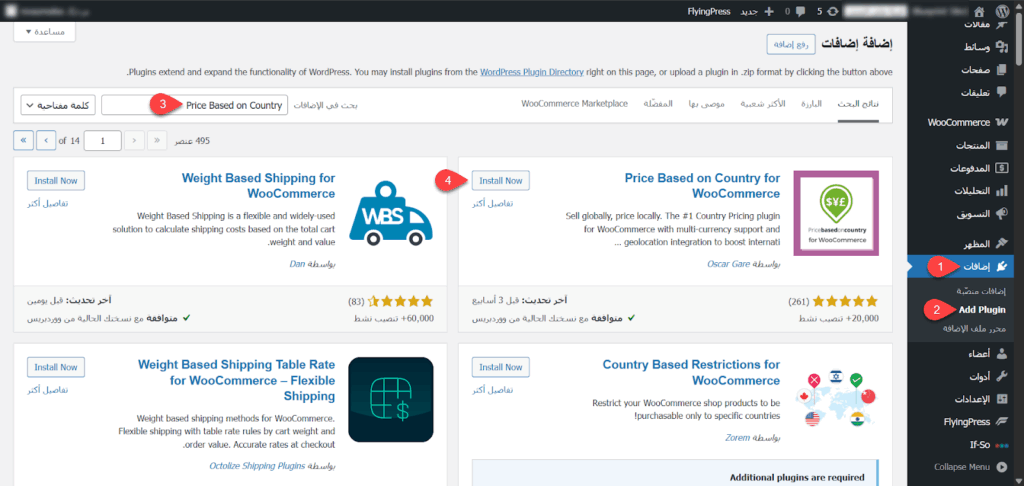Click the رفع إضافة (Upload Plugin) button
1024x486 pixels.
coord(791,44)
